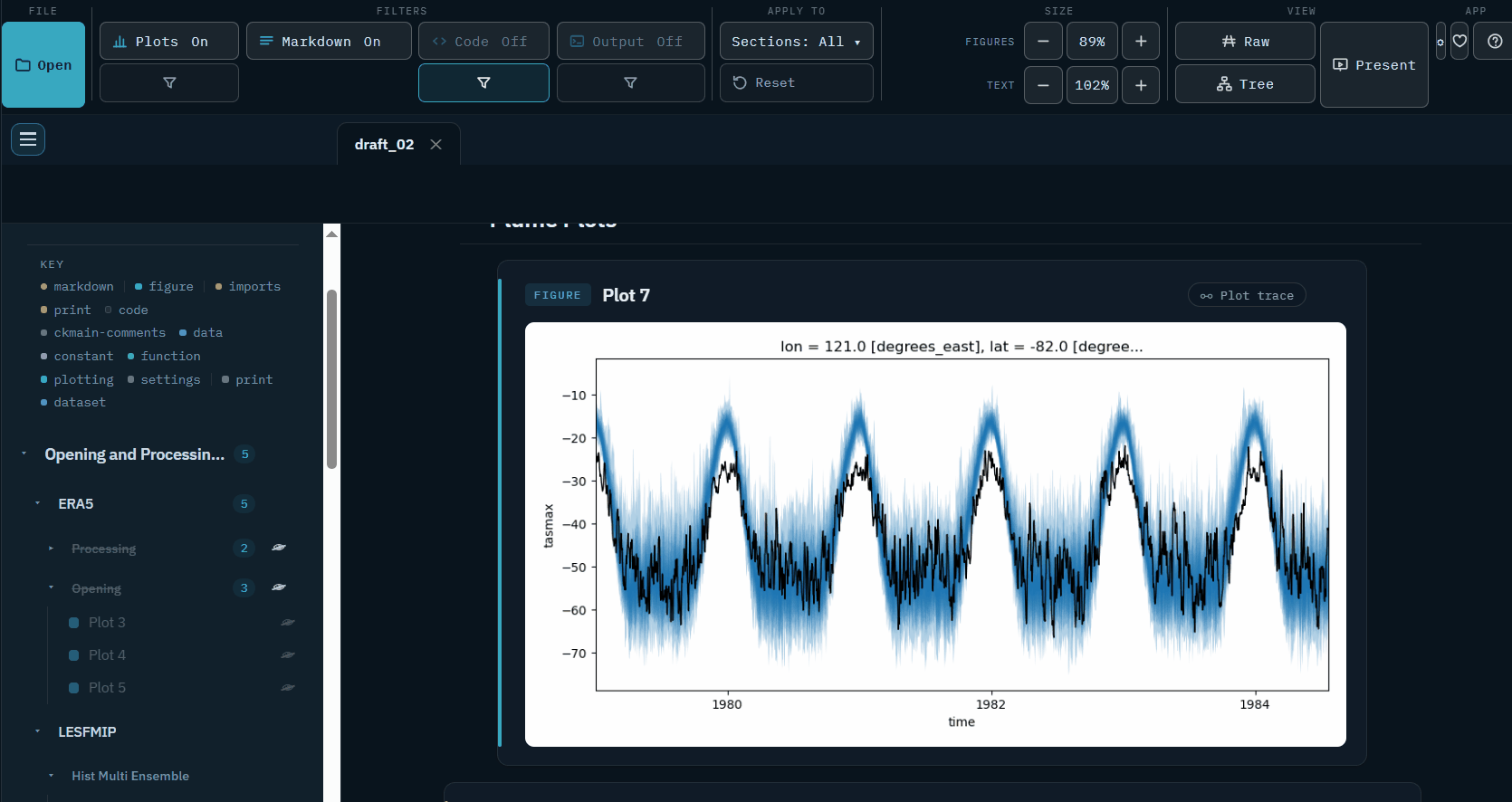Toggle visibility of Plot 3
Screen dimensions: 1512x802
click(288, 623)
